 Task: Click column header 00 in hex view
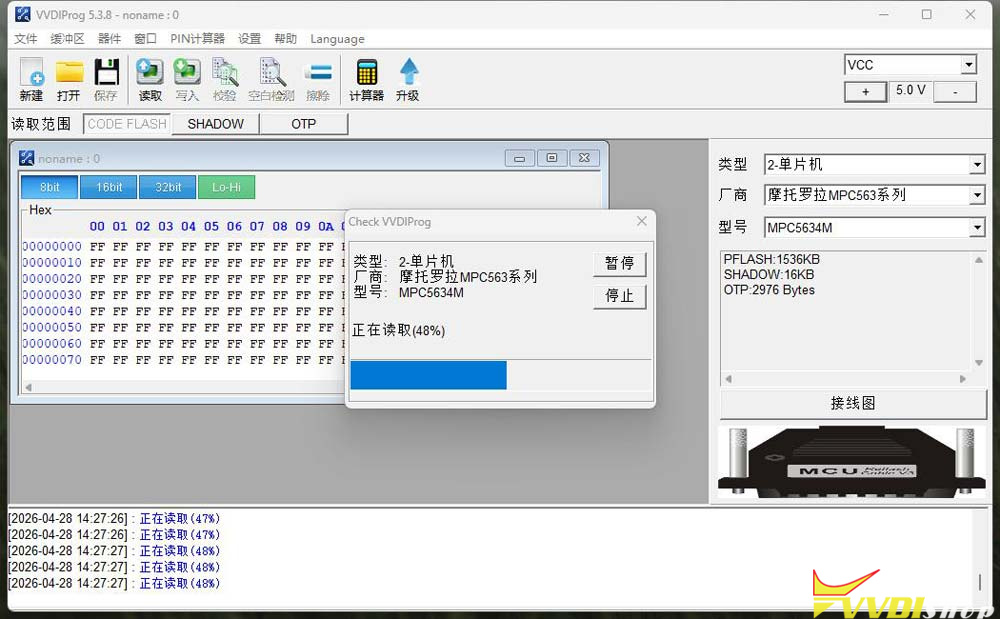click(x=97, y=226)
